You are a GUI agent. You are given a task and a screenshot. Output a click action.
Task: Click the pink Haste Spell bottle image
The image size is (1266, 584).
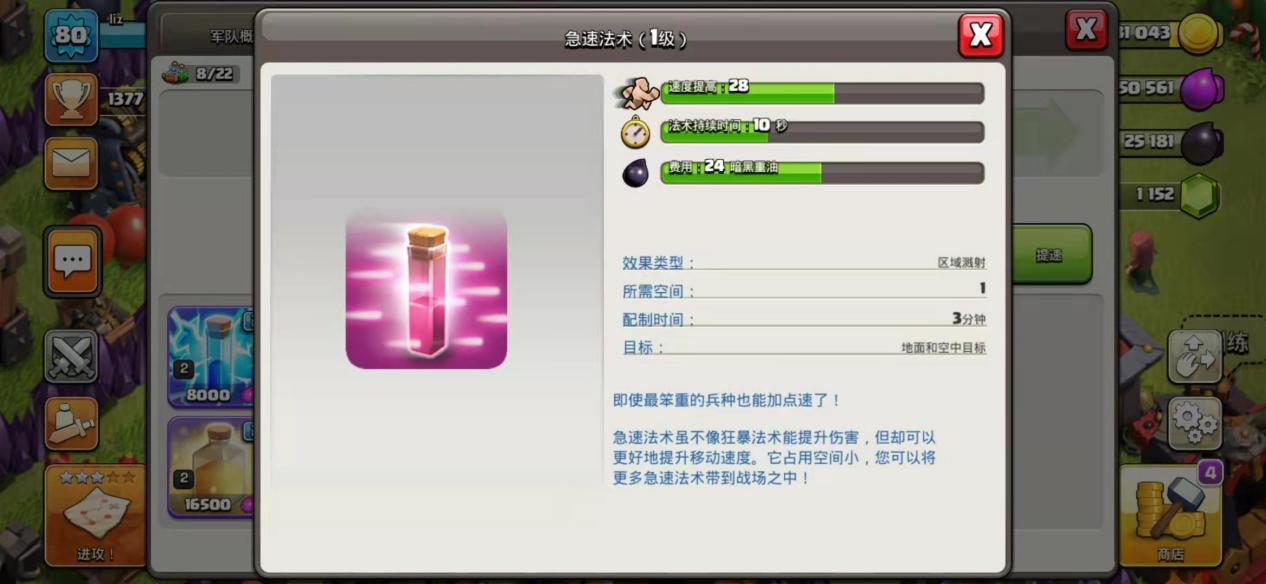tap(426, 289)
